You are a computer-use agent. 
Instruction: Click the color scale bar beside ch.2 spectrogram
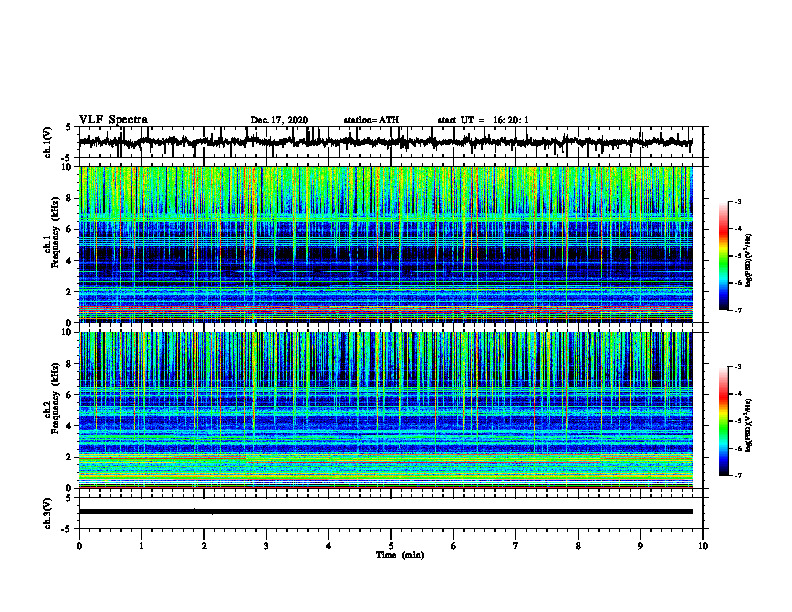724,421
